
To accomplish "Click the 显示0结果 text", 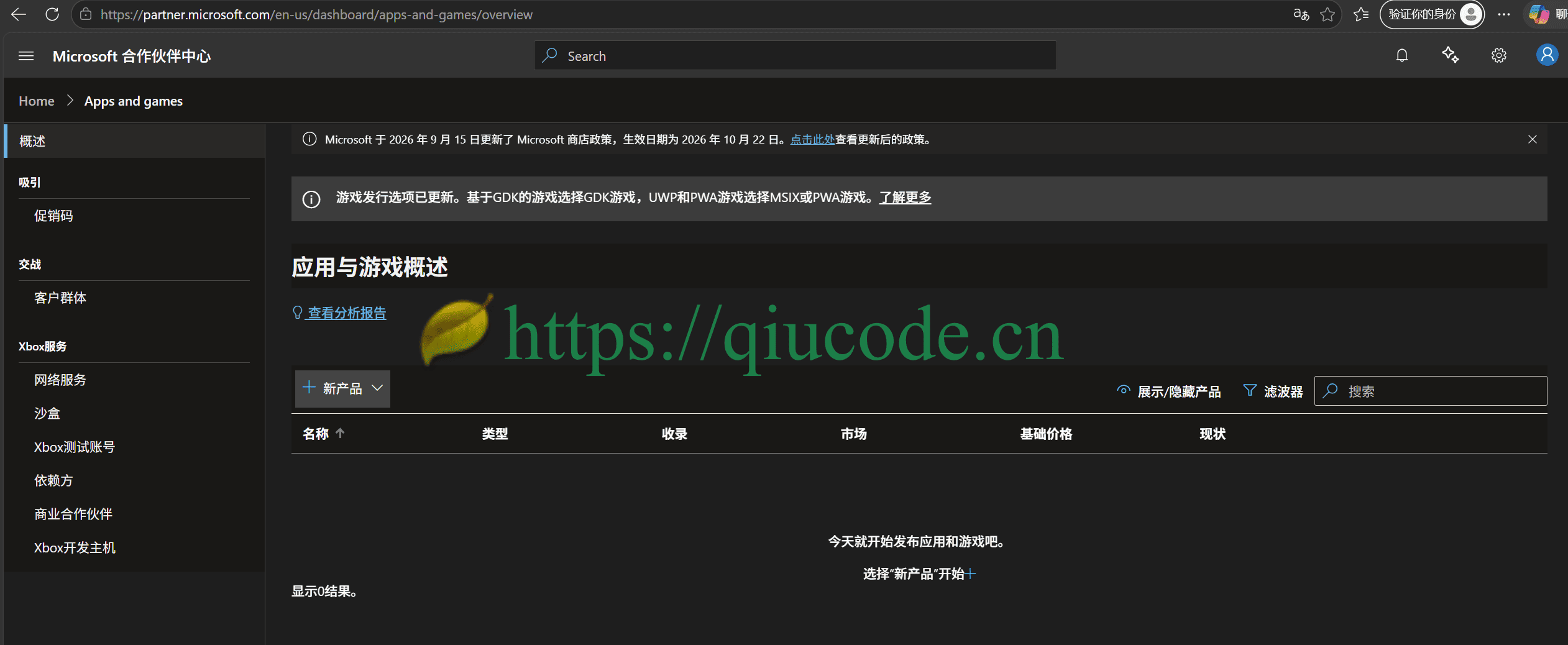I will 324,591.
